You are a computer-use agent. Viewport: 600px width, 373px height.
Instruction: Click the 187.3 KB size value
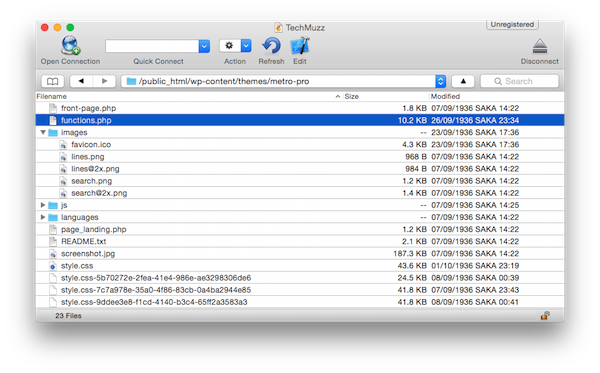(x=410, y=254)
